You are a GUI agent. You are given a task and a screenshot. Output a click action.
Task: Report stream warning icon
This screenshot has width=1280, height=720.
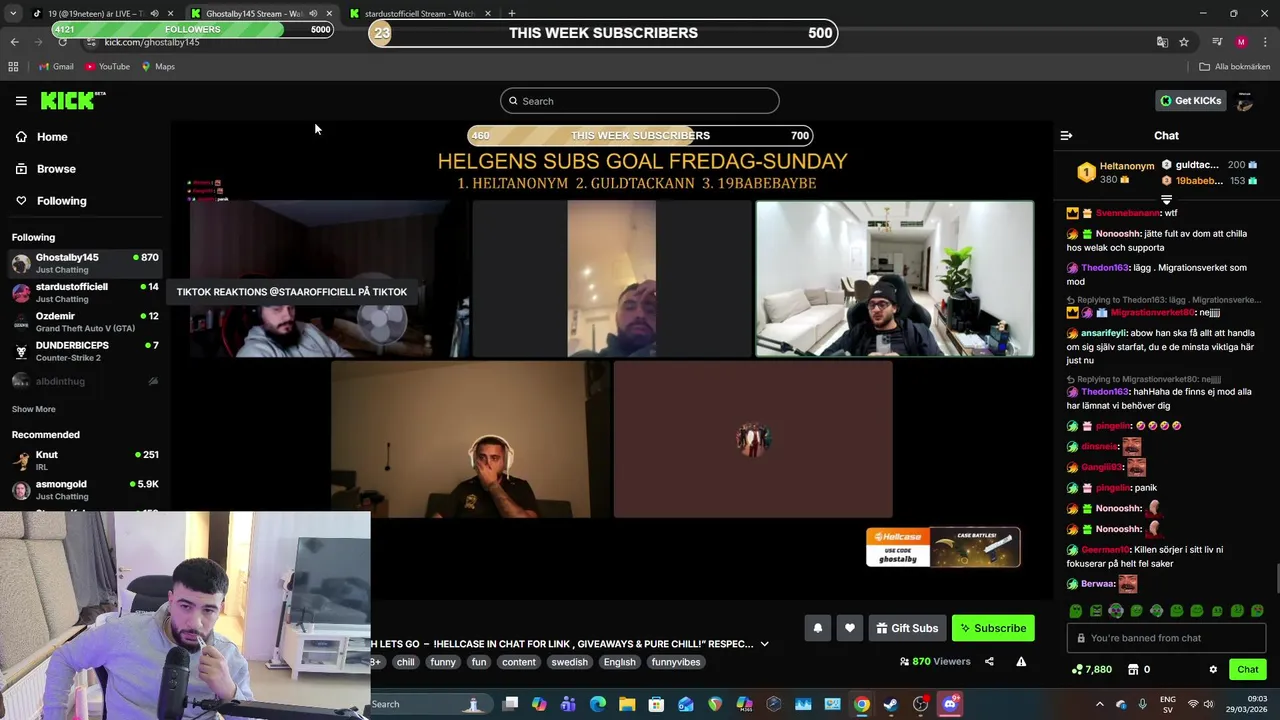pyautogui.click(x=1021, y=661)
